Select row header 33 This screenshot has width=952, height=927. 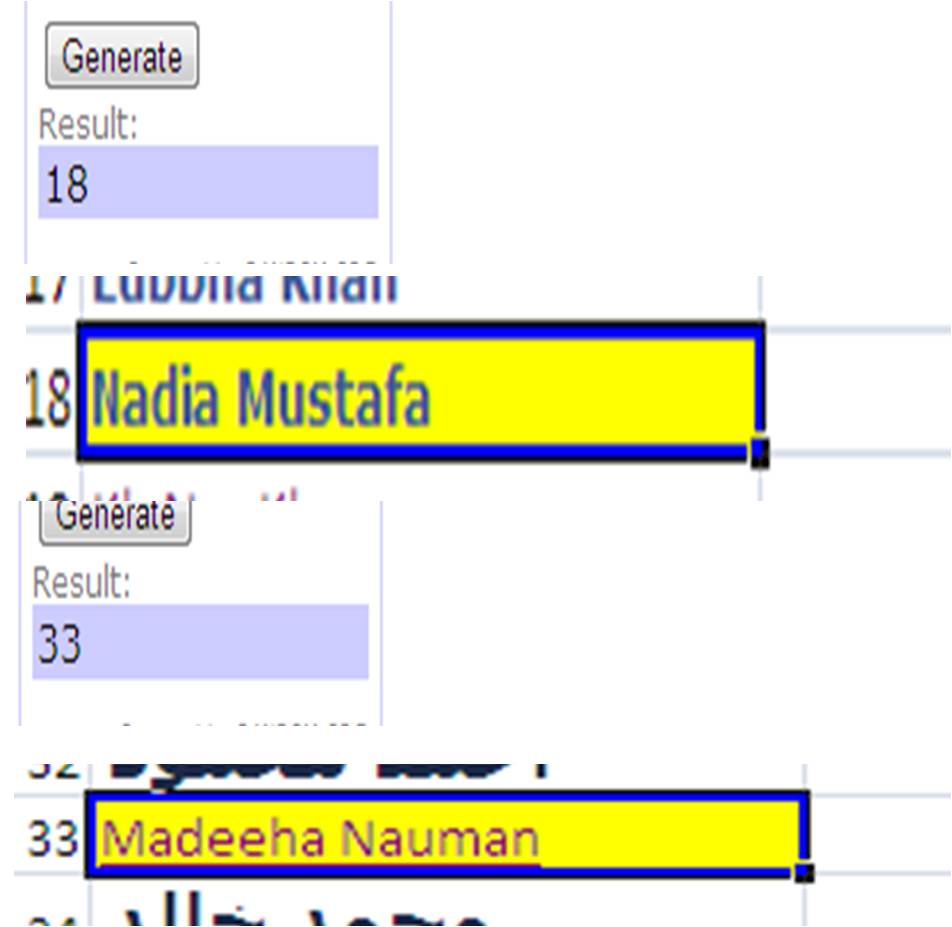[x=52, y=838]
